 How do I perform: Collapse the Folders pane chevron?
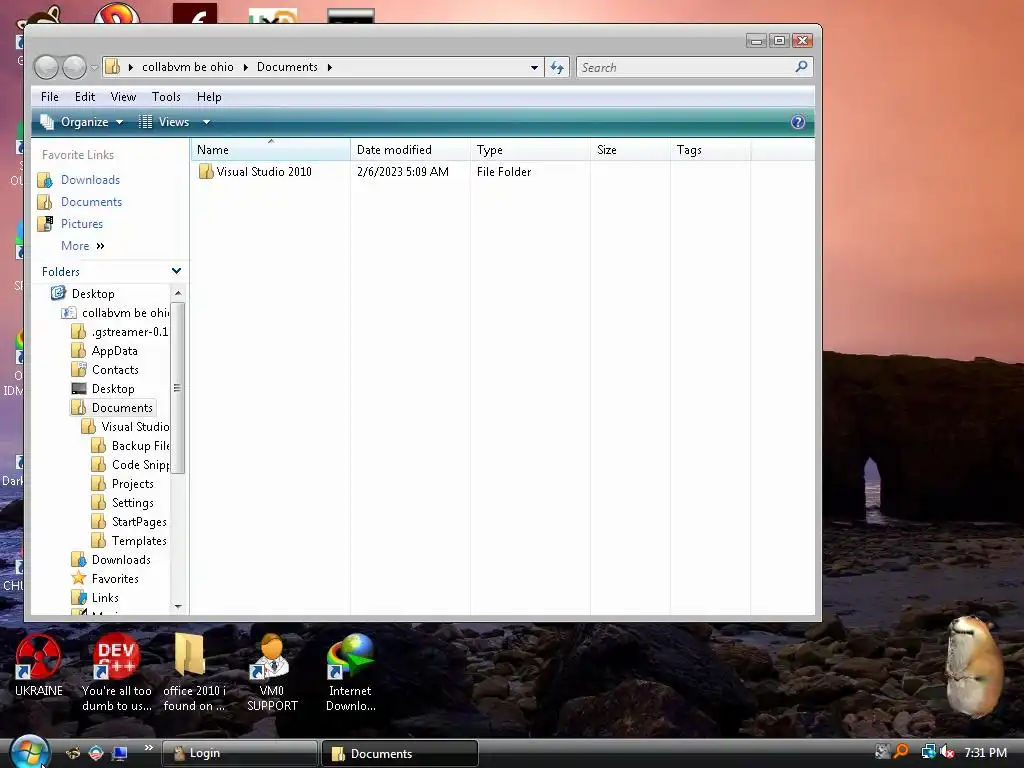coord(176,271)
